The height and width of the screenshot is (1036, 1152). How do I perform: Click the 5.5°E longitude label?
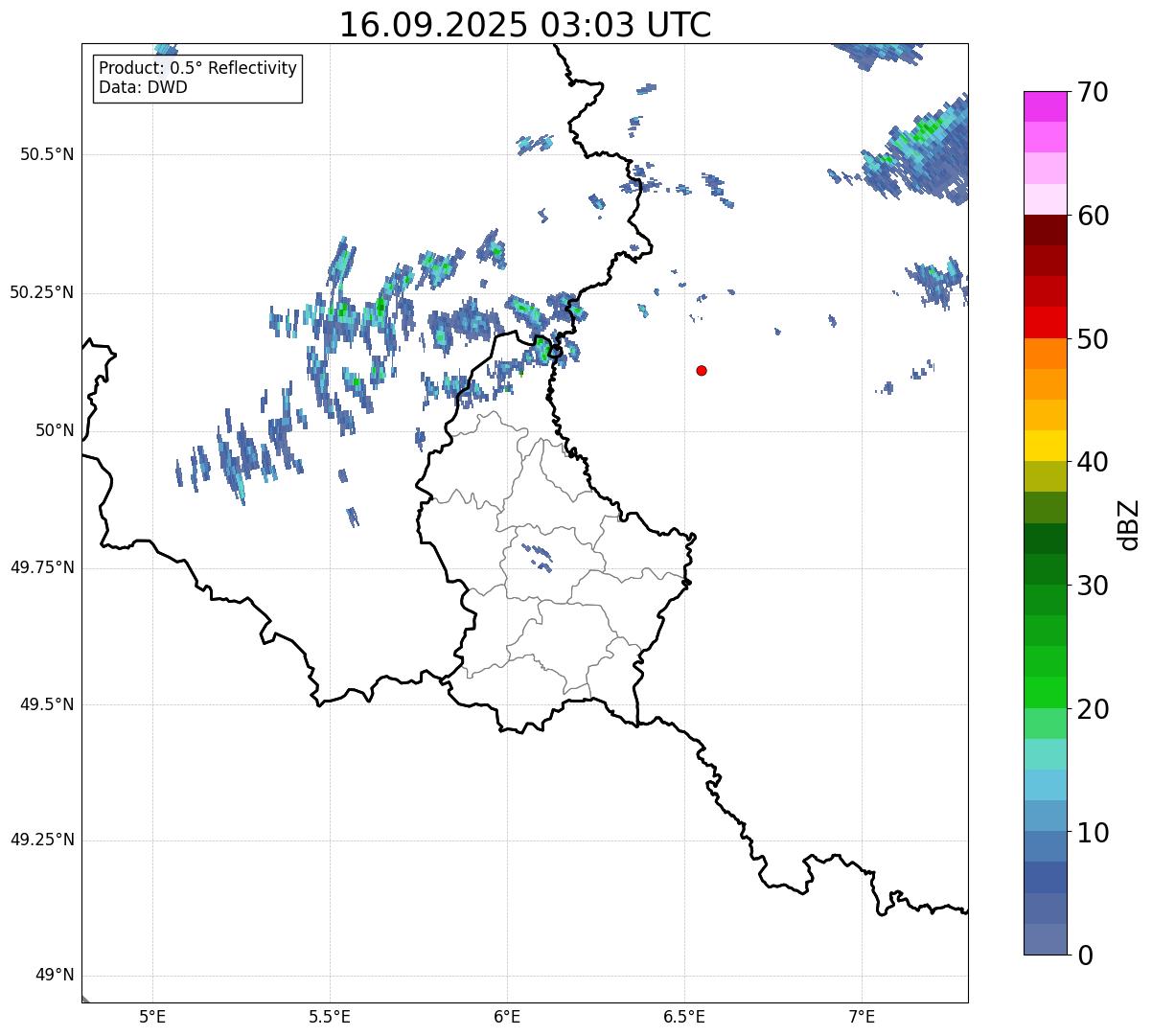coord(330,1016)
